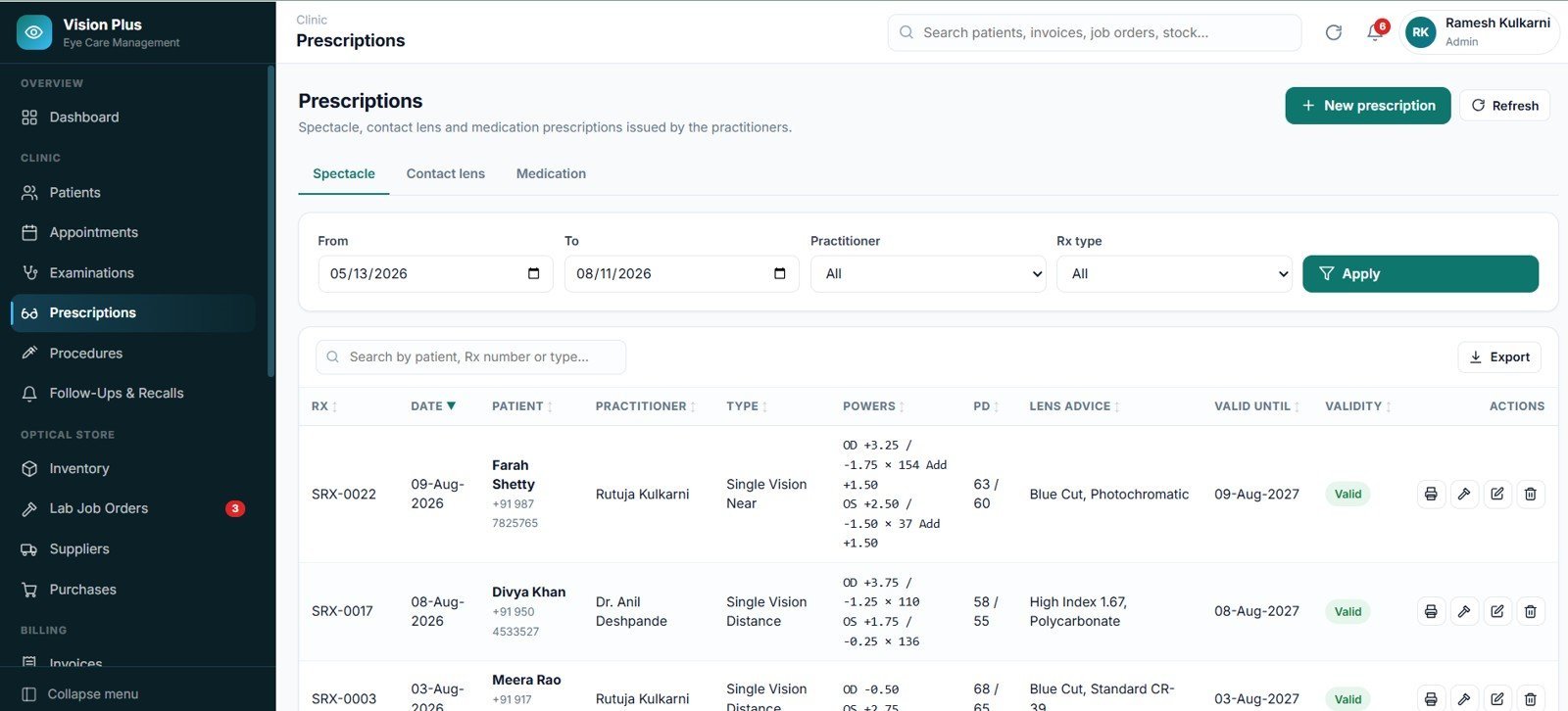The width and height of the screenshot is (1568, 711).
Task: Click the Vision Plus eye logo
Action: click(34, 32)
